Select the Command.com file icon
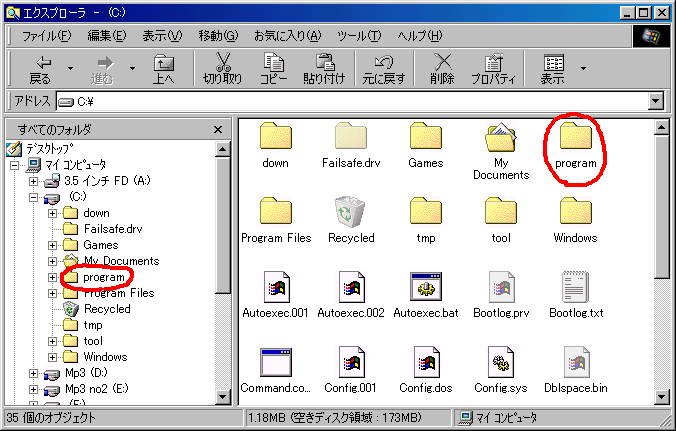Screen dimensions: 676x431 [276, 363]
